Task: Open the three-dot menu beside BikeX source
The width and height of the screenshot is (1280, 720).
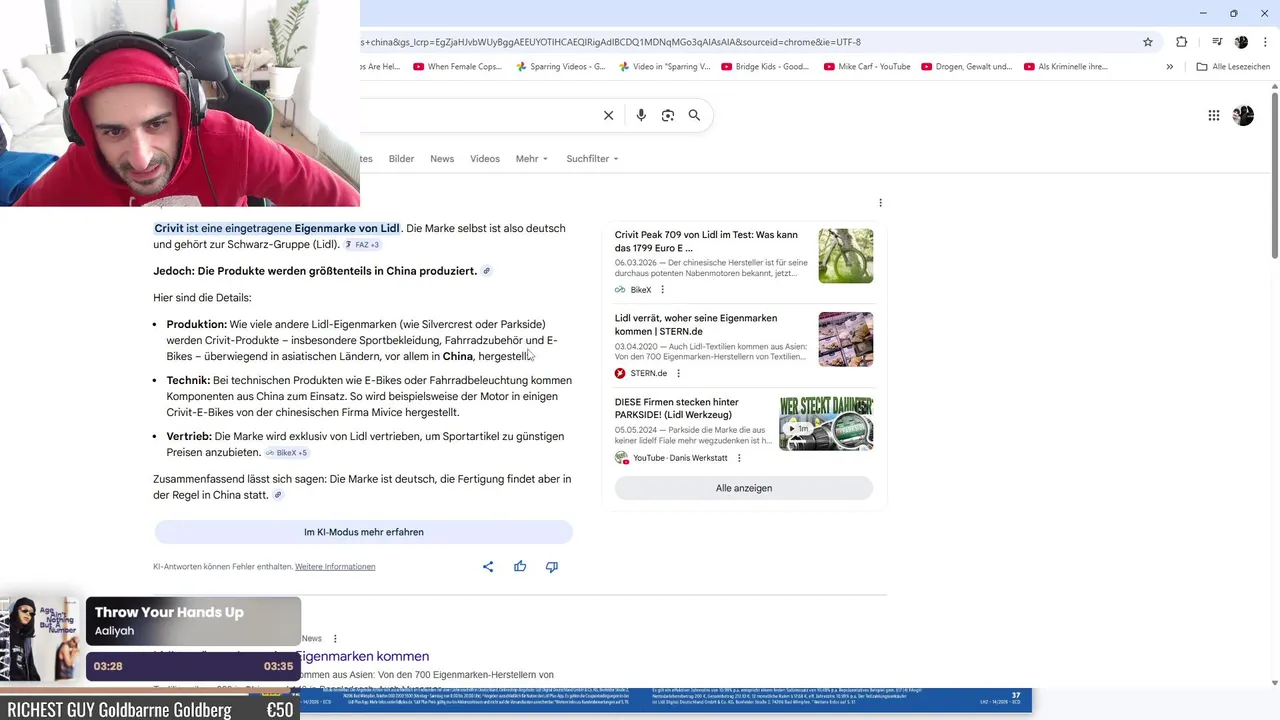Action: pos(662,290)
